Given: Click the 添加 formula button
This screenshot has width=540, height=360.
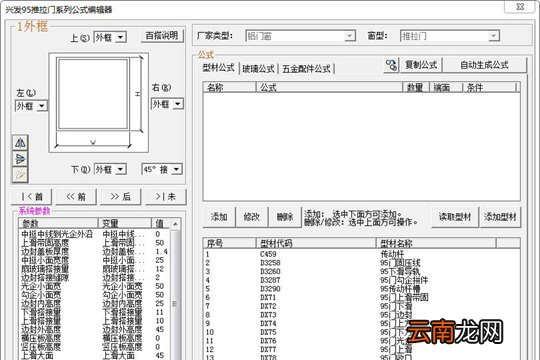Looking at the screenshot, I should click(x=219, y=217).
